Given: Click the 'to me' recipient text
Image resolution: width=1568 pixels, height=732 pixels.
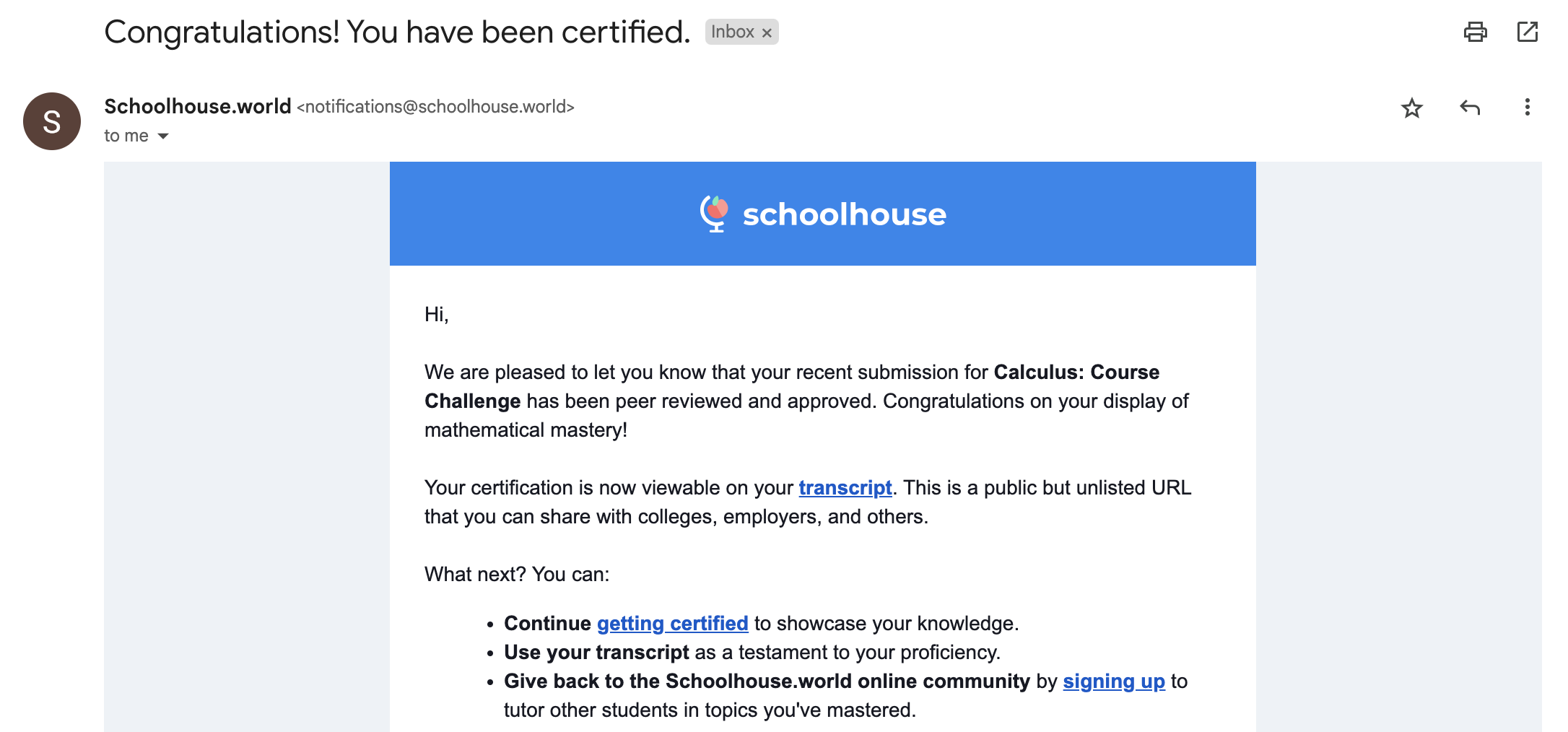Looking at the screenshot, I should [126, 136].
